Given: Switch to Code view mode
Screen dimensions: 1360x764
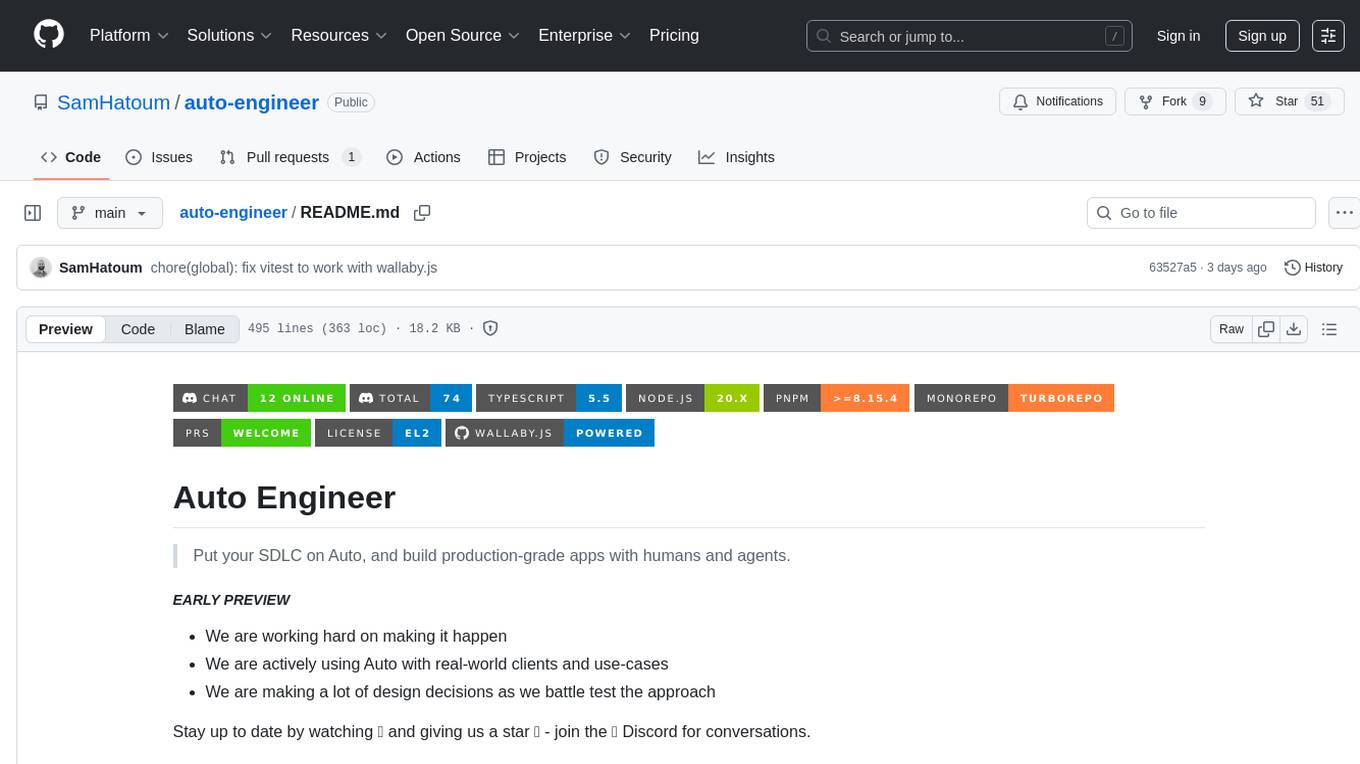Looking at the screenshot, I should coord(138,329).
